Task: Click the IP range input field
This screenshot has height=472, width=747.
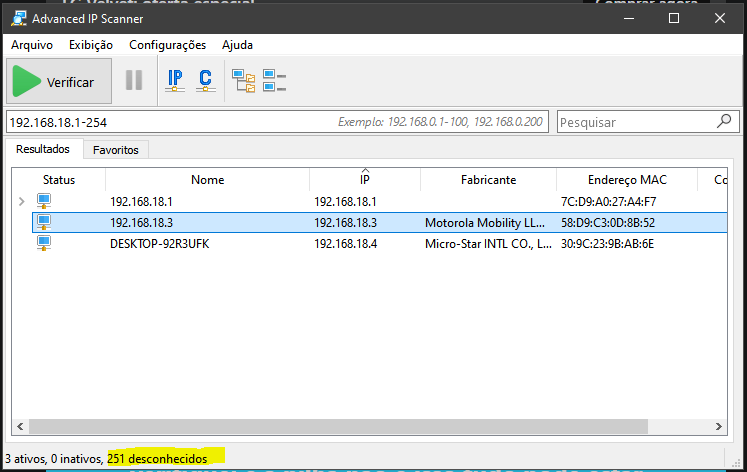Action: click(x=277, y=122)
